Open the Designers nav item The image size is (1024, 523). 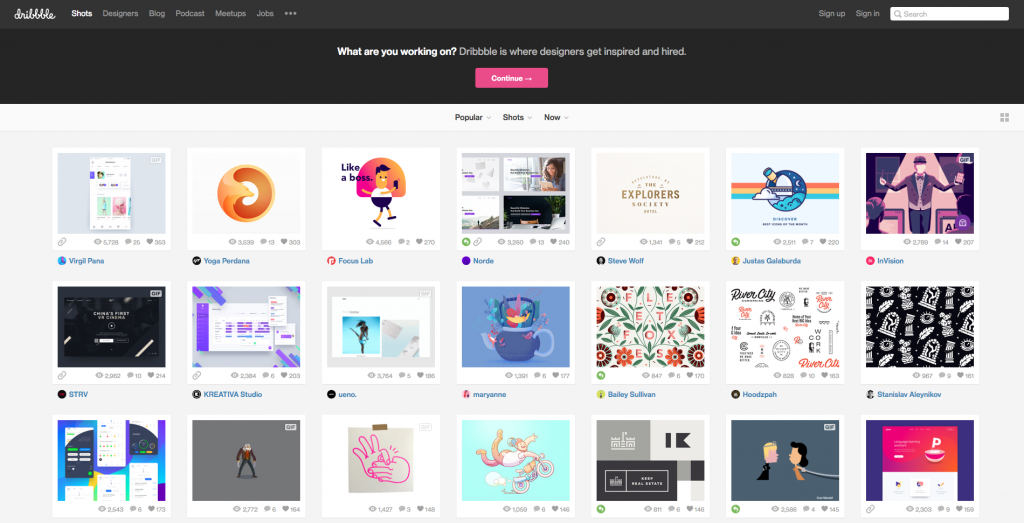tap(120, 13)
